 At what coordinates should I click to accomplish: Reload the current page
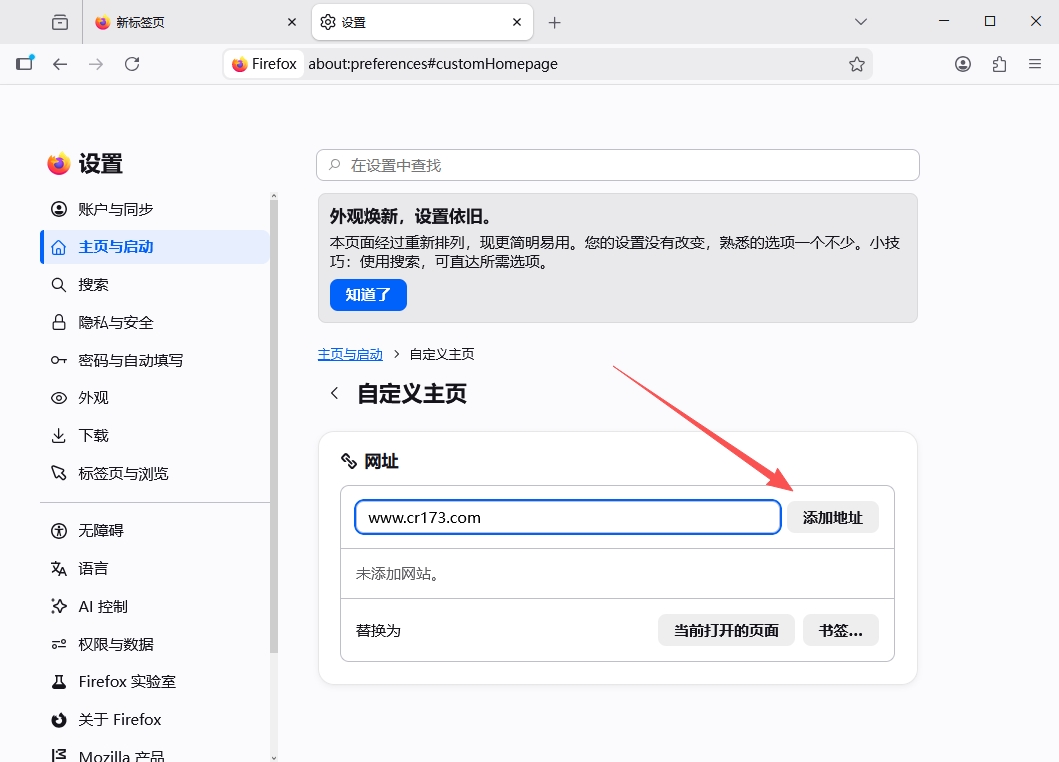coord(132,64)
